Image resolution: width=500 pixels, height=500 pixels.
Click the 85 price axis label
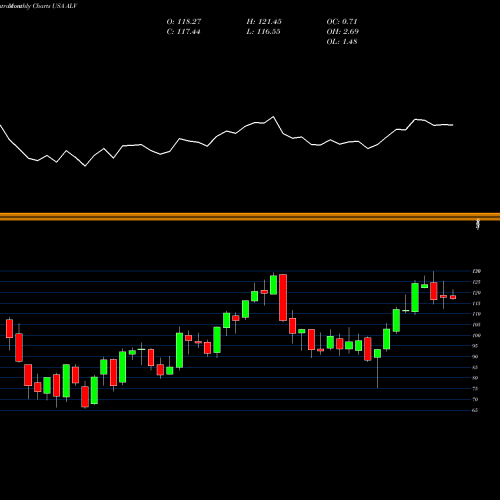click(475, 367)
